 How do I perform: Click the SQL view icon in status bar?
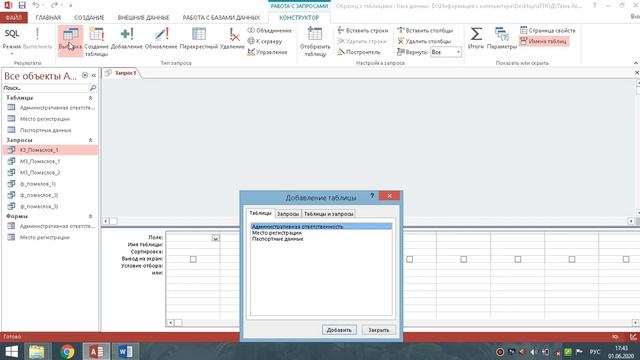tap(615, 337)
